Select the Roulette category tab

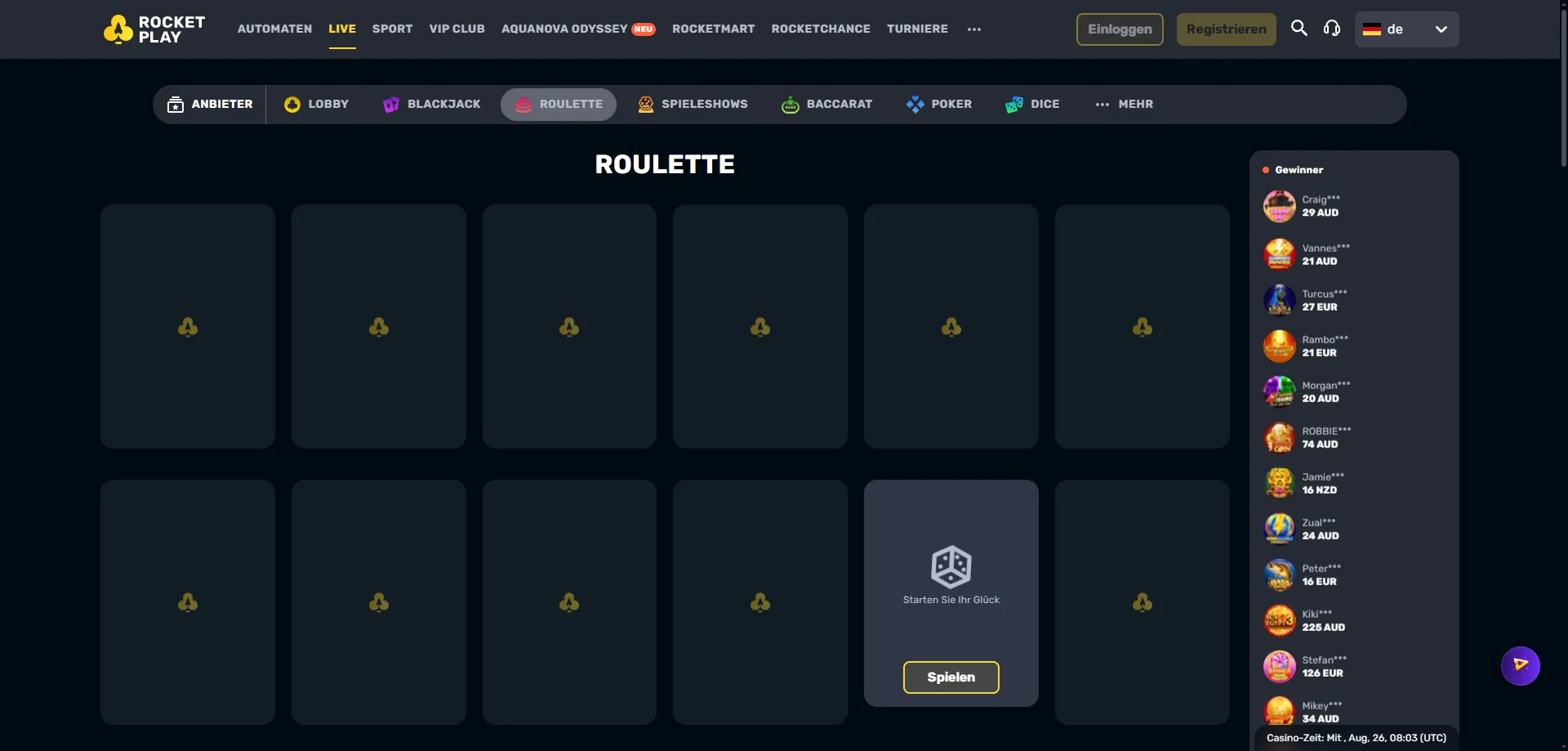559,105
